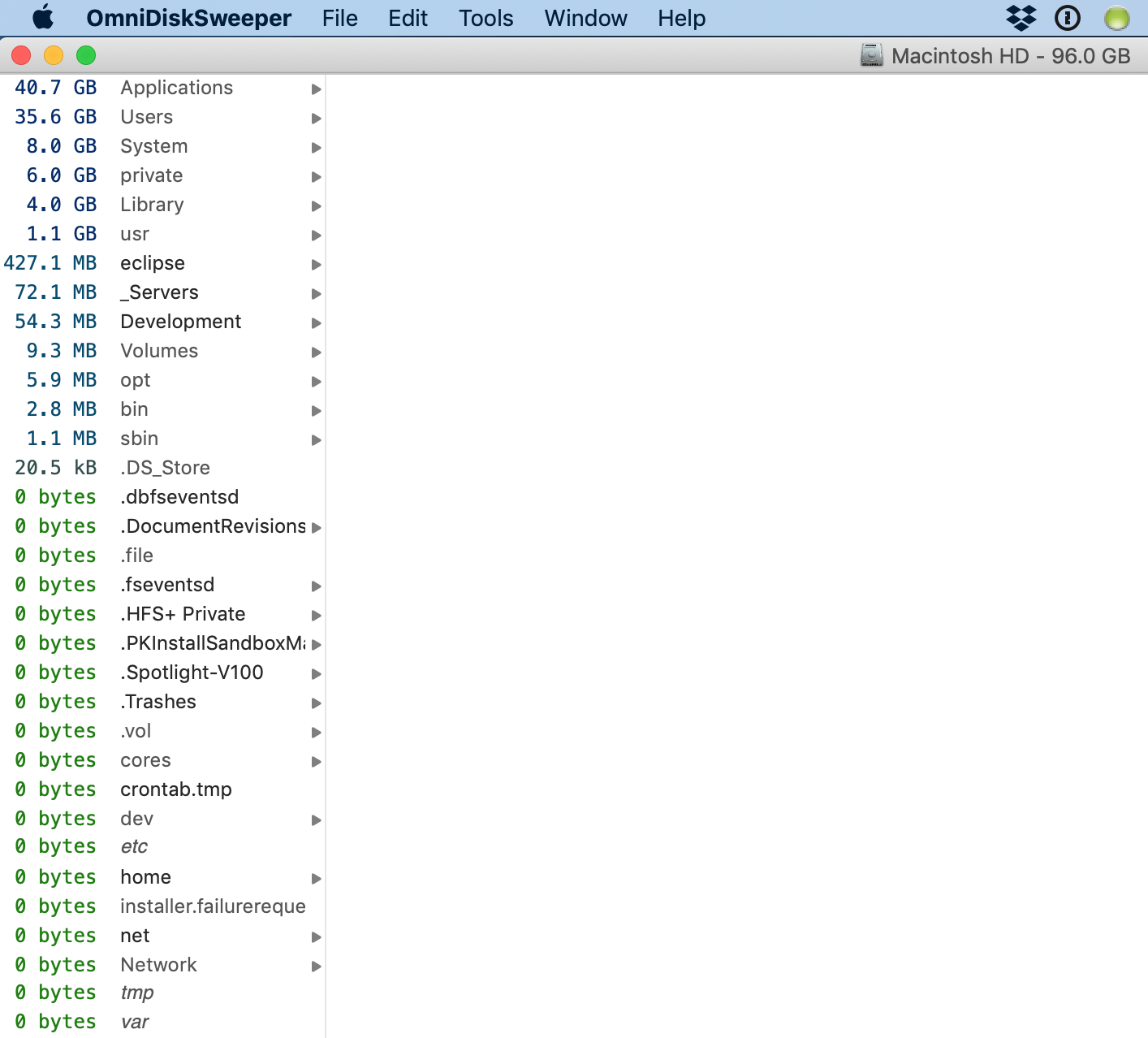Select the usr folder name
Image resolution: width=1148 pixels, height=1038 pixels.
click(x=135, y=234)
